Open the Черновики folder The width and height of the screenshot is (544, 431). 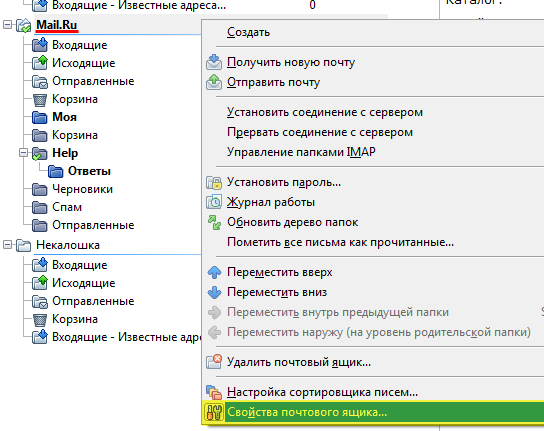[x=82, y=189]
